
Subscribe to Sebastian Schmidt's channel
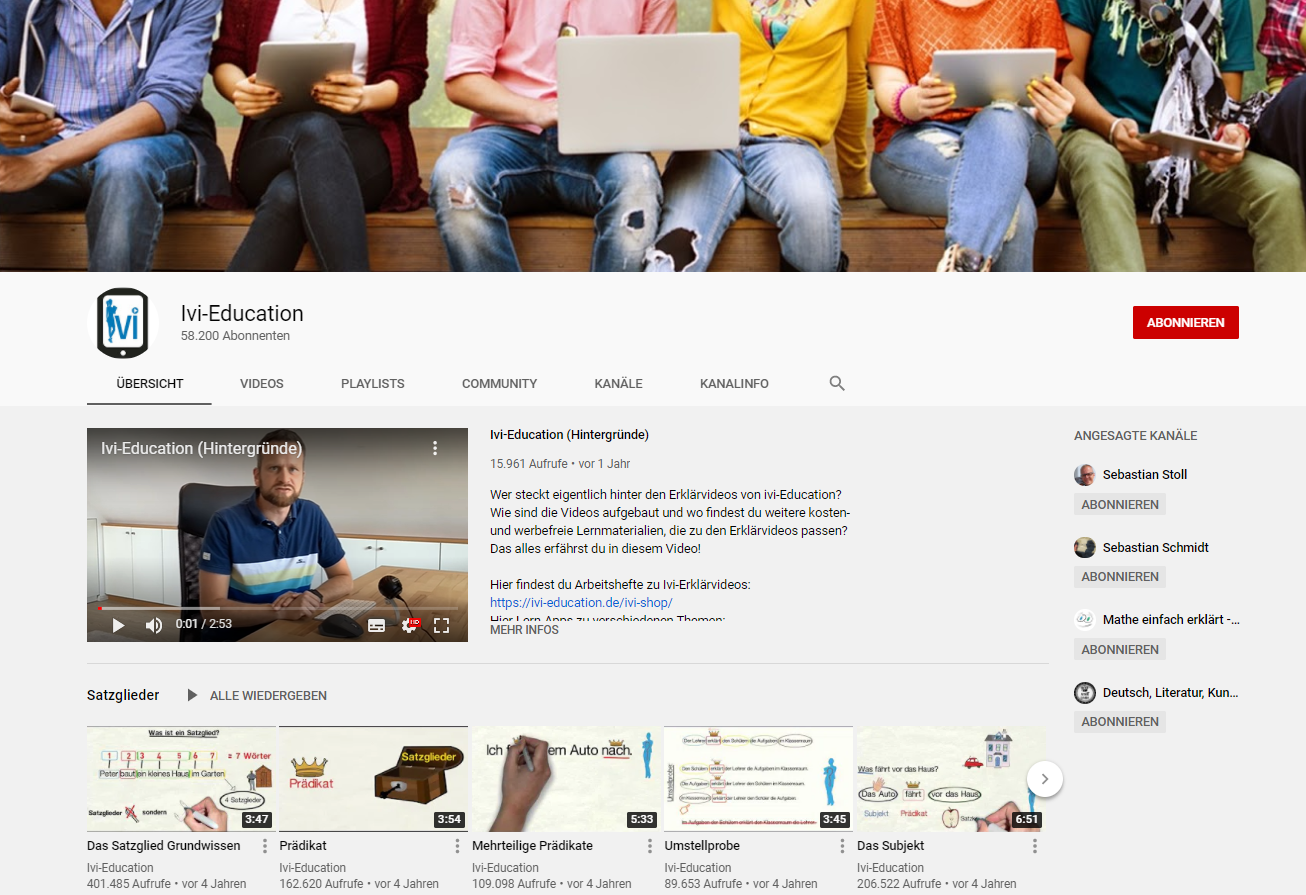[1119, 576]
